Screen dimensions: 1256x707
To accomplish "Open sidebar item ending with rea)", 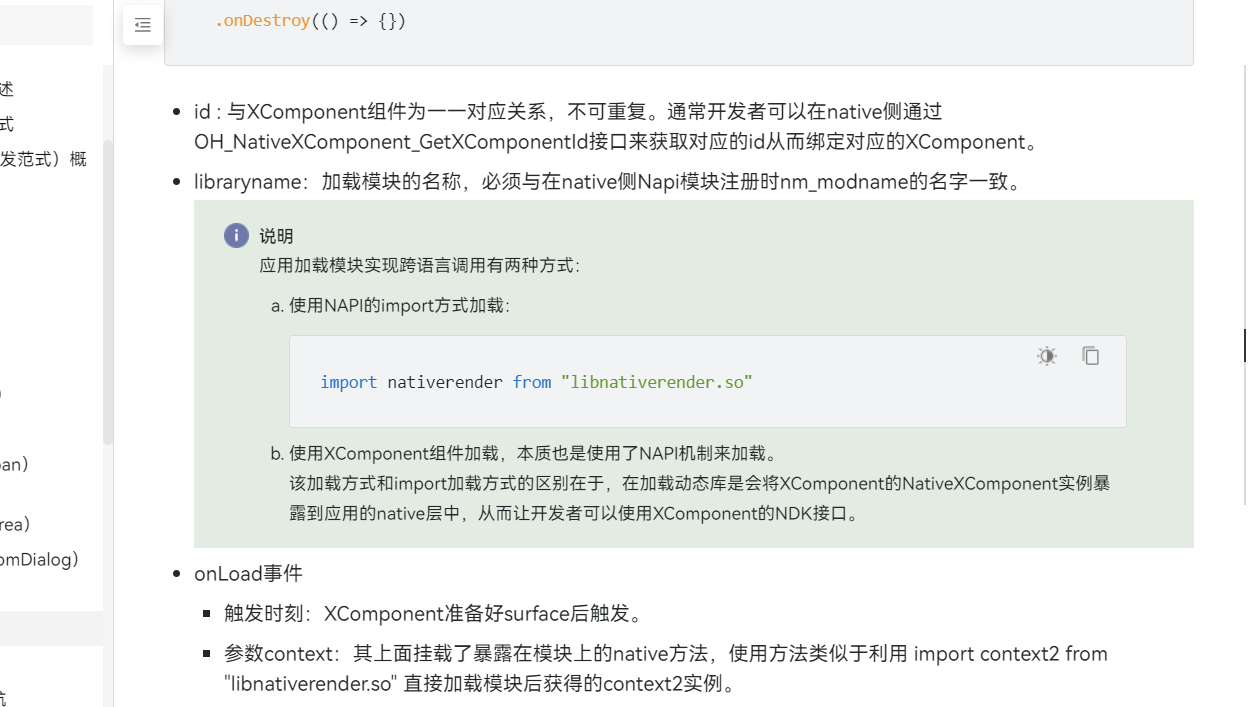I will coord(15,524).
